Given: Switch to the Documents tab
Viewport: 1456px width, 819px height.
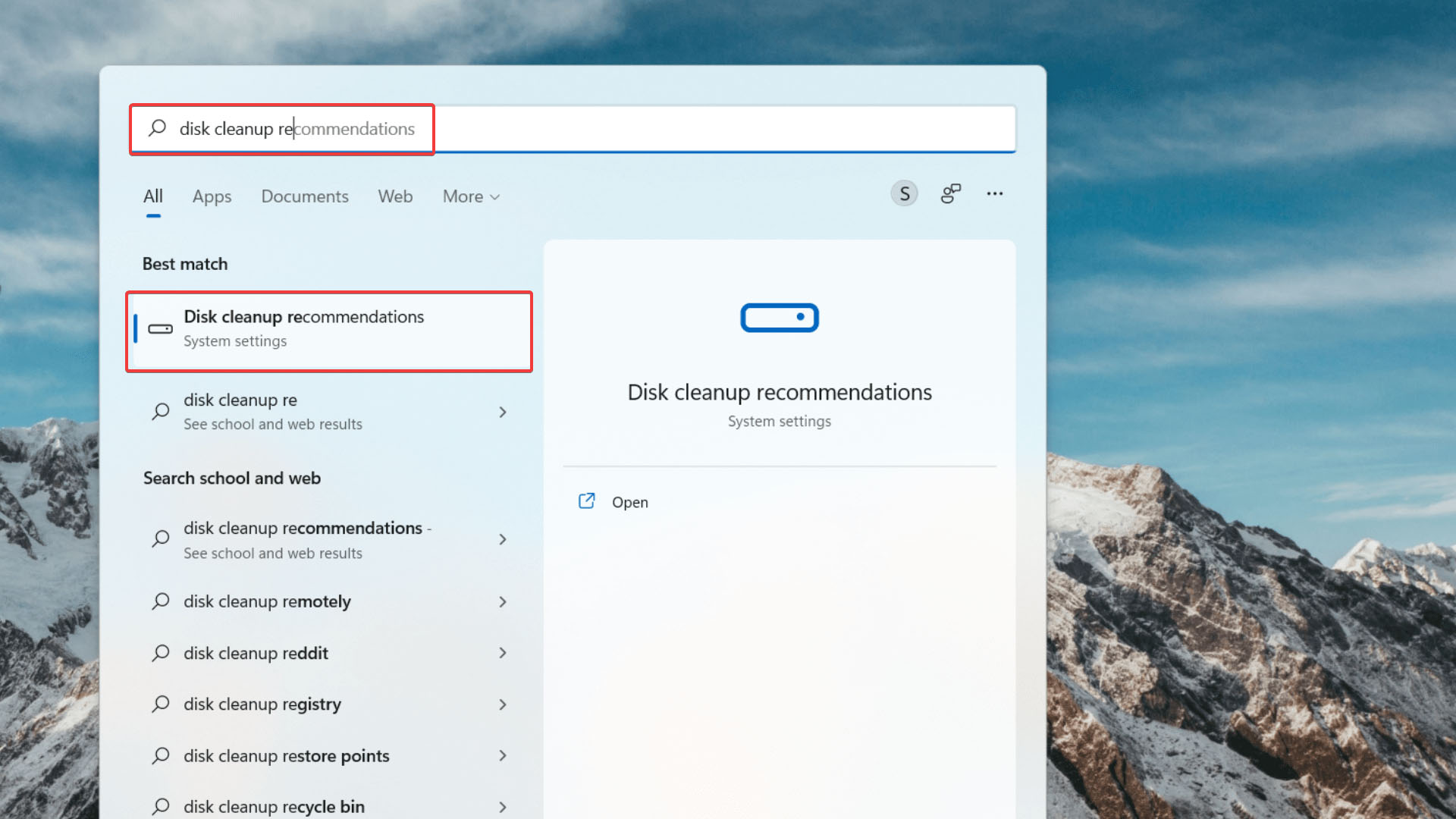Looking at the screenshot, I should click(305, 197).
